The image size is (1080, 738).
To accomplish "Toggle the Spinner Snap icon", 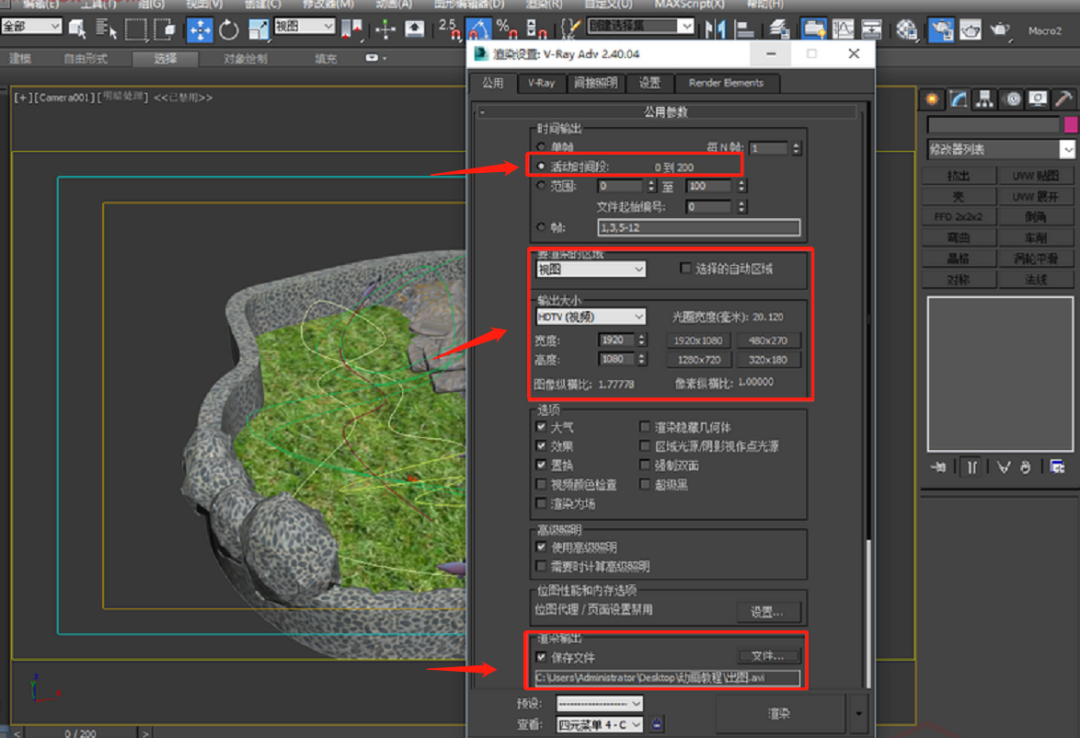I will (x=536, y=30).
